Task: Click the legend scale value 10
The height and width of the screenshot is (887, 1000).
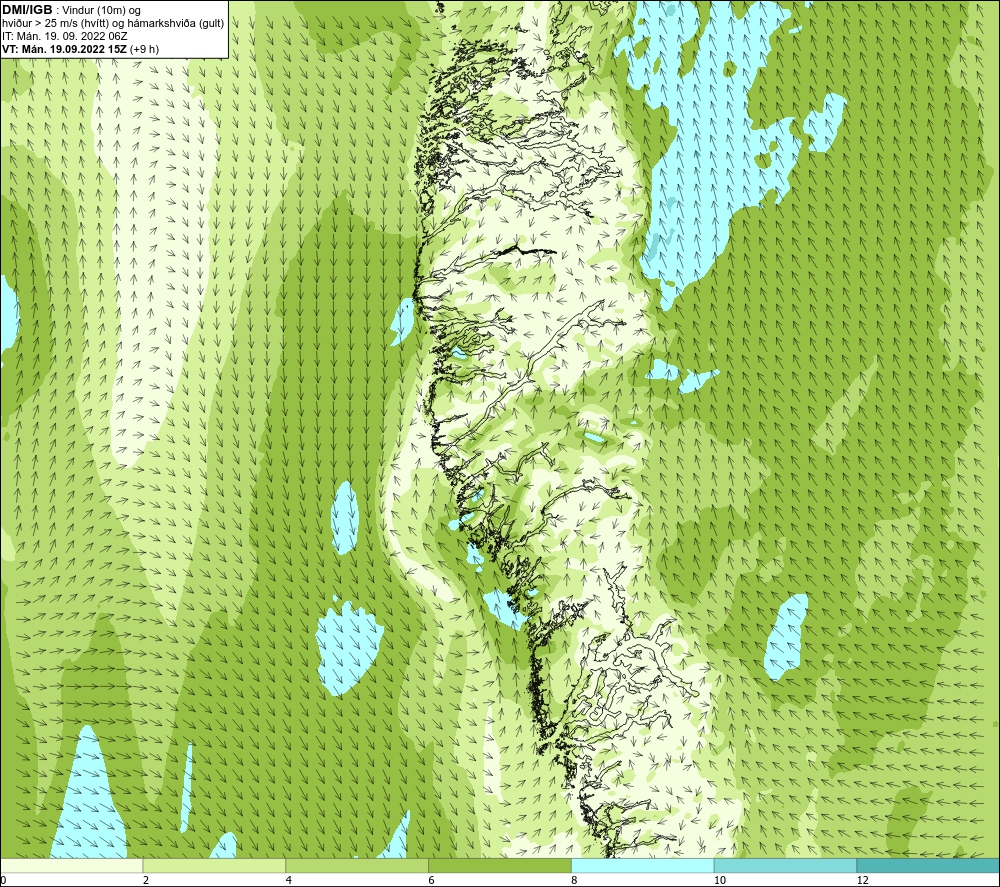Action: 720,880
